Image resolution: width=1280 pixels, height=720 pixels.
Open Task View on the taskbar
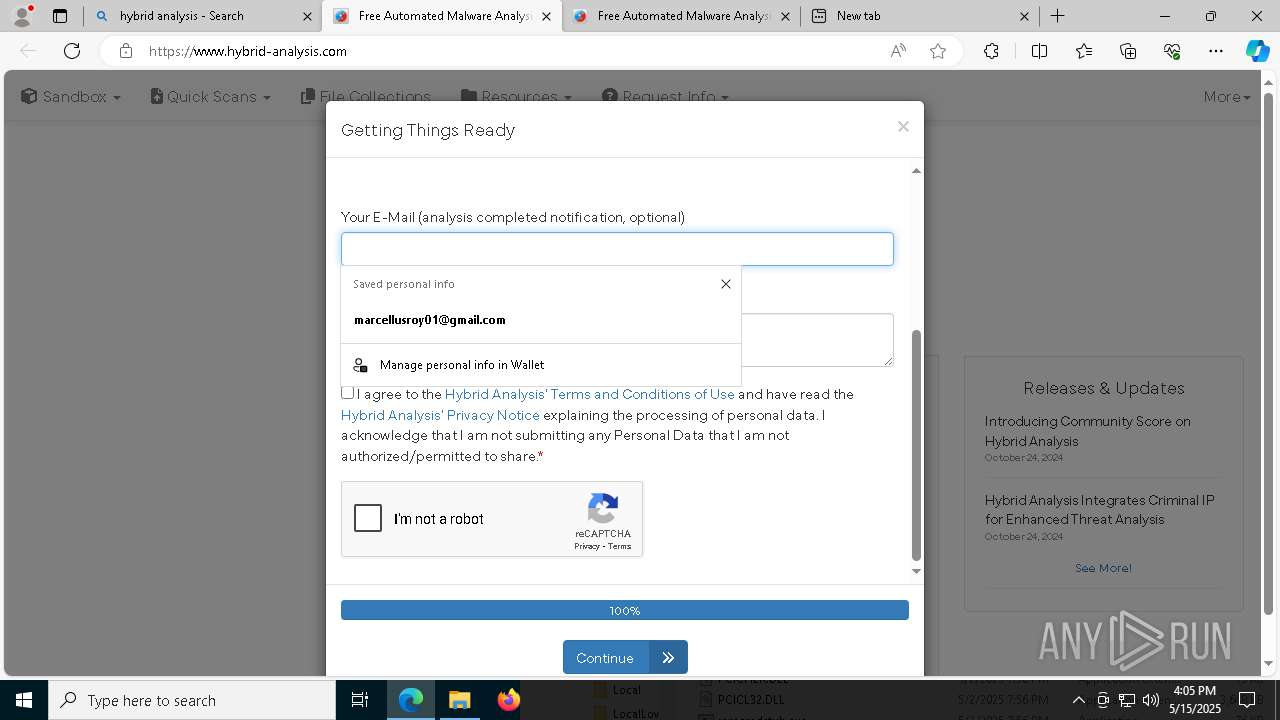tap(360, 700)
